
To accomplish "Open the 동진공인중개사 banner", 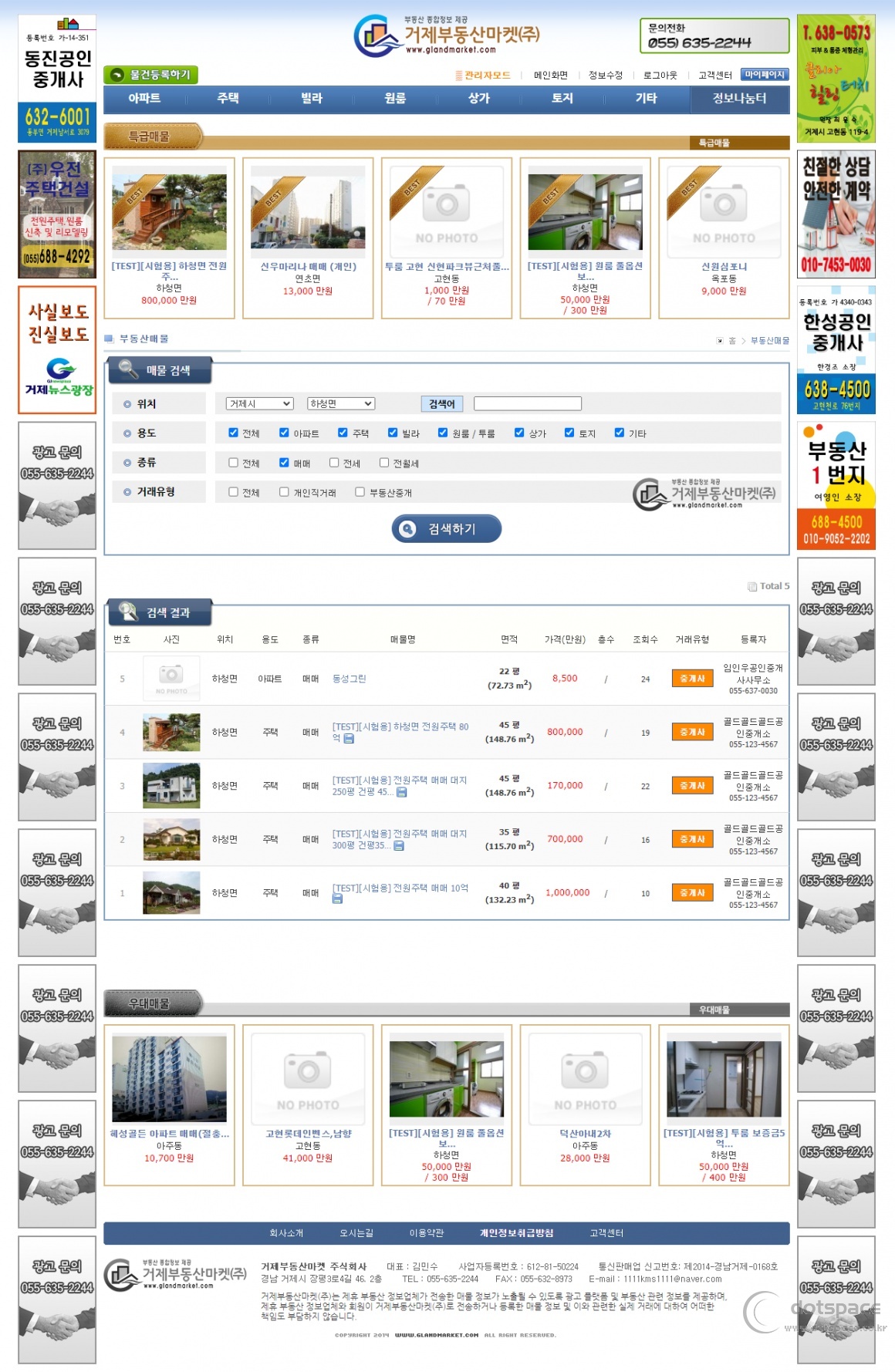I will pos(57,79).
